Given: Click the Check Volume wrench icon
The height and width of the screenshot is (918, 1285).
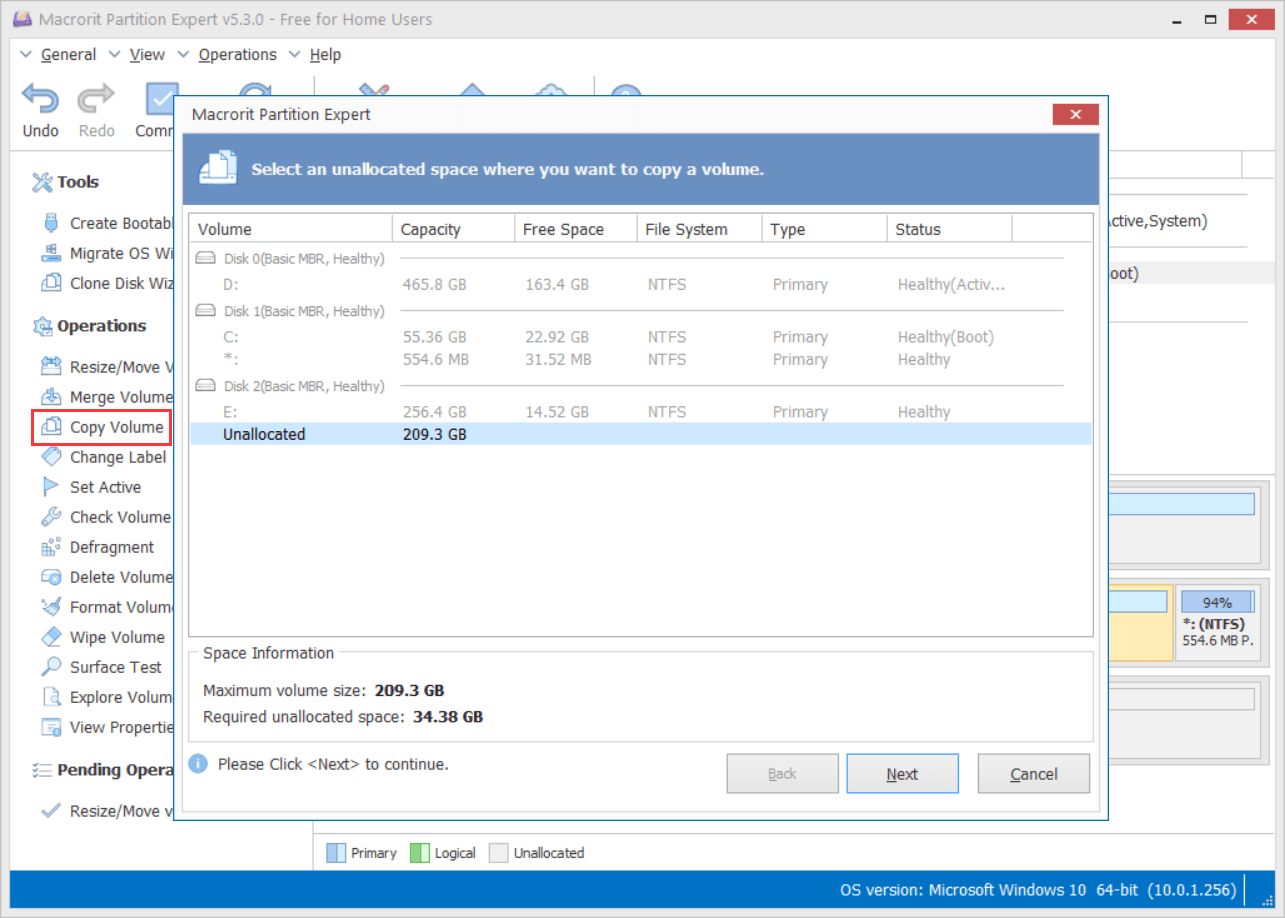Looking at the screenshot, I should point(52,517).
